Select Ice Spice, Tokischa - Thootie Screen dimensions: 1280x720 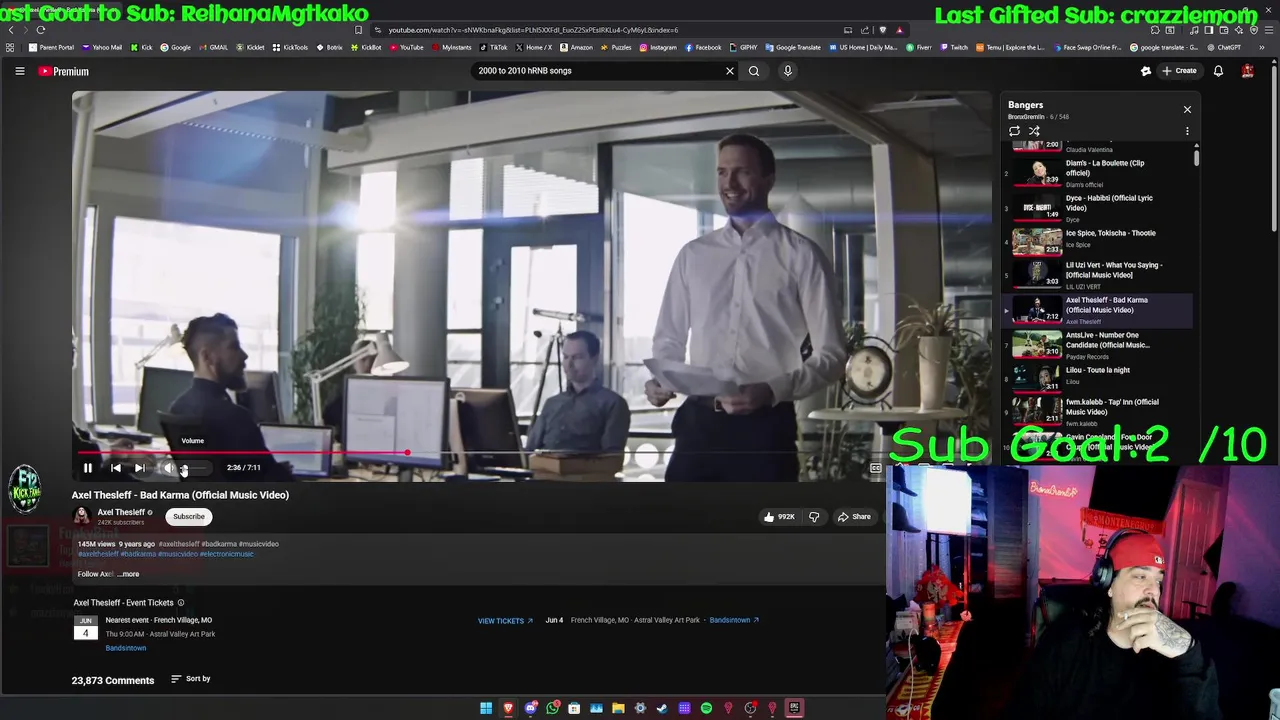1097,241
